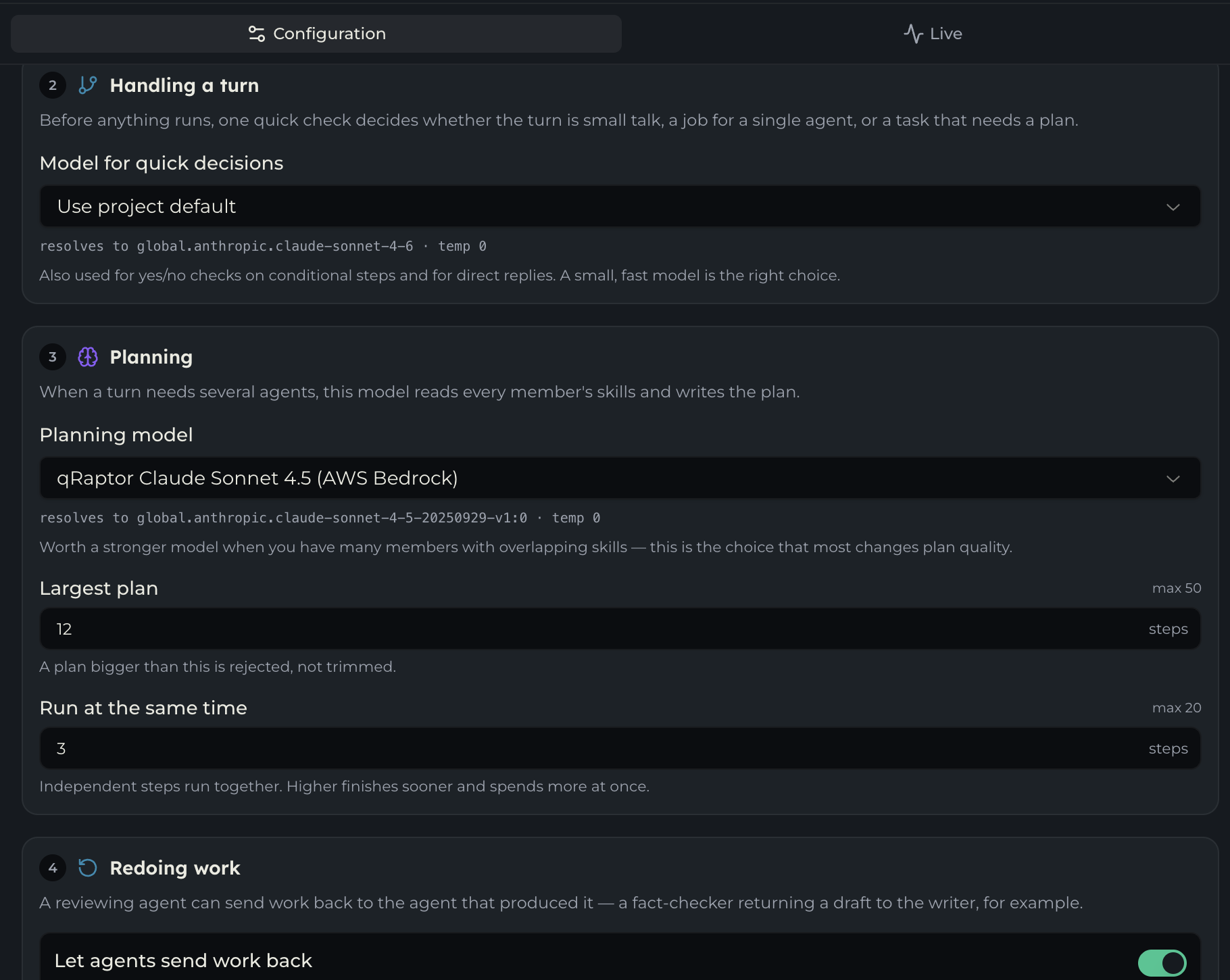Click the brain icon next to Planning

(88, 357)
